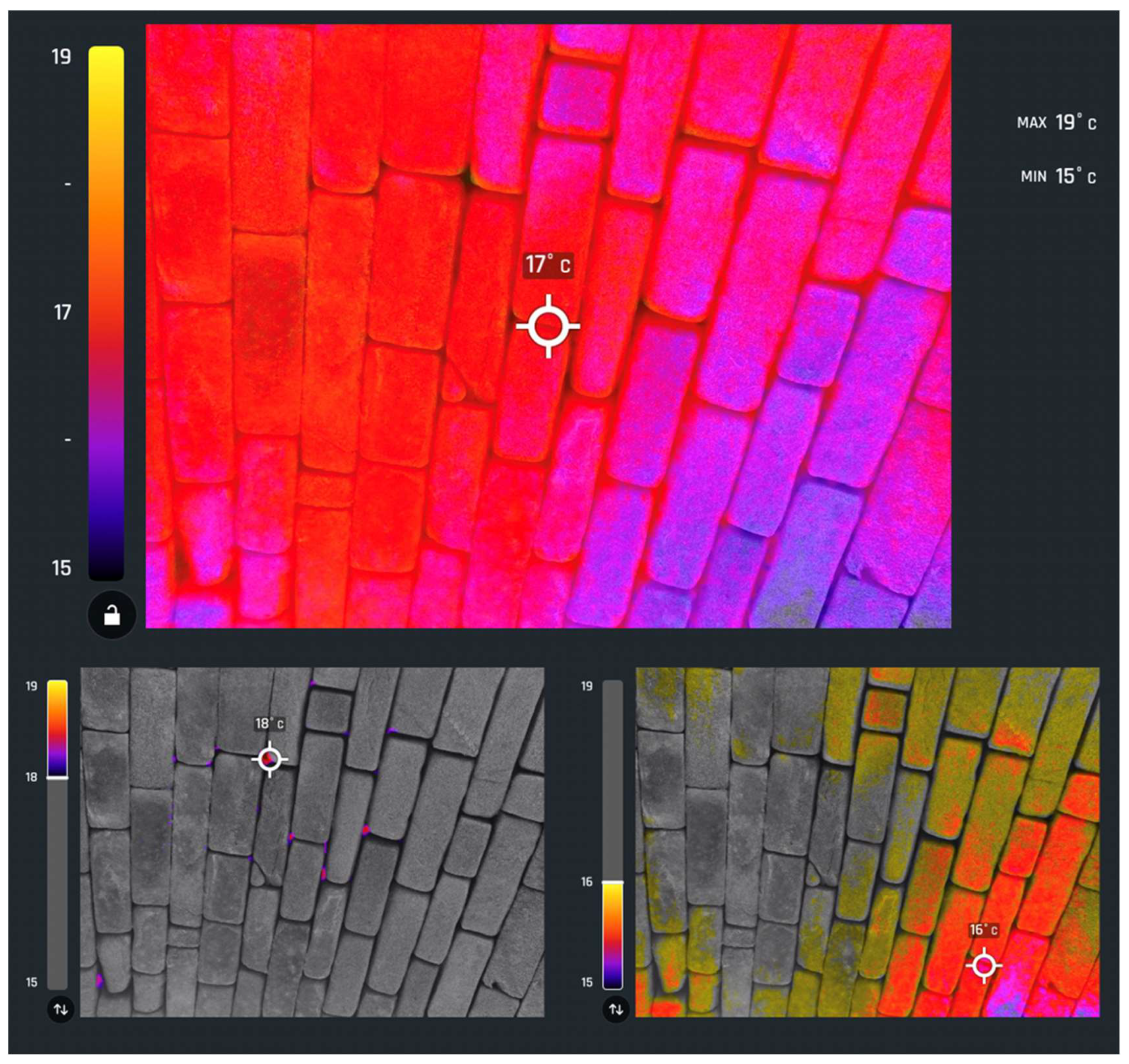Click the swap arrows under right thumbnail scale

(616, 1009)
